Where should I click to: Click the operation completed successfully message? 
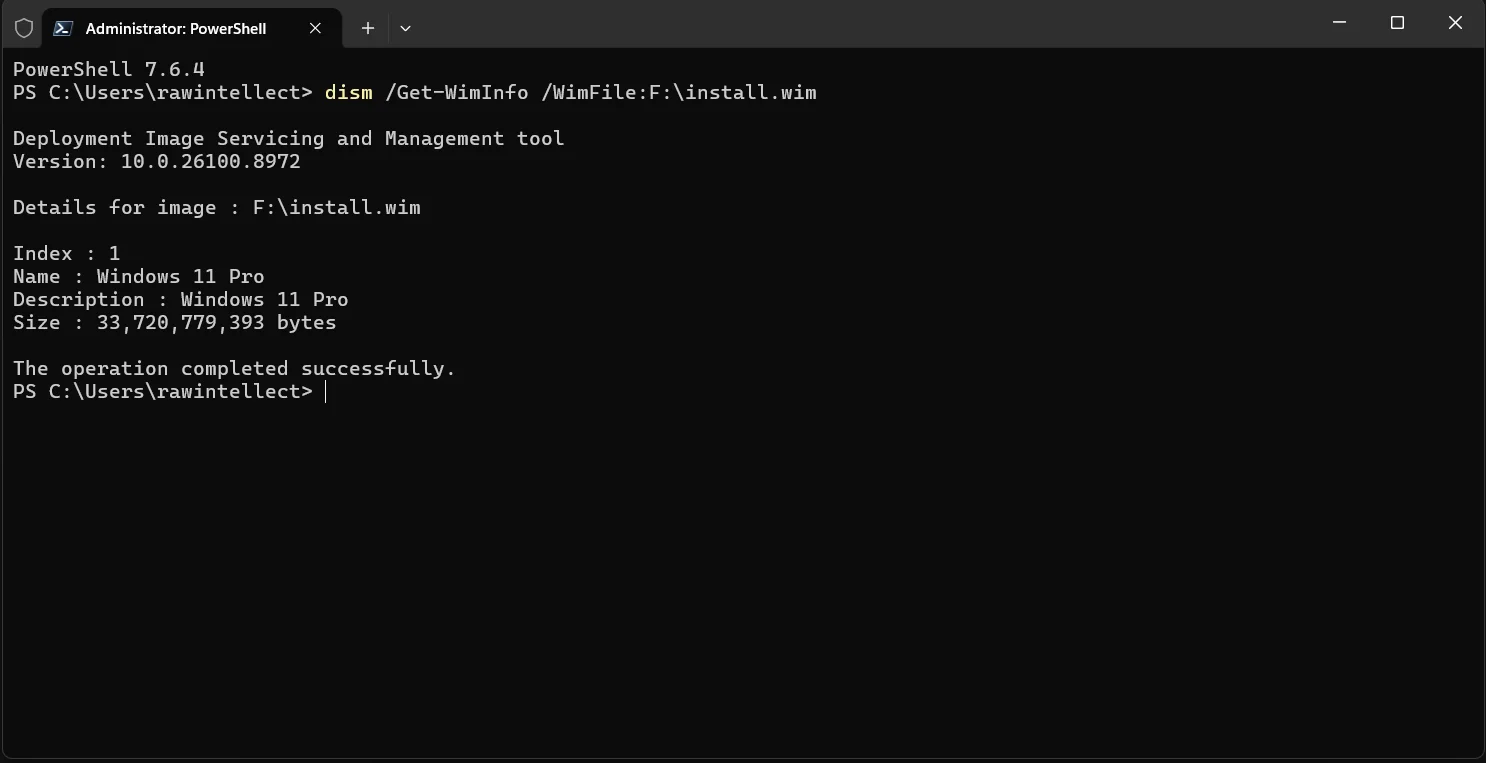234,368
